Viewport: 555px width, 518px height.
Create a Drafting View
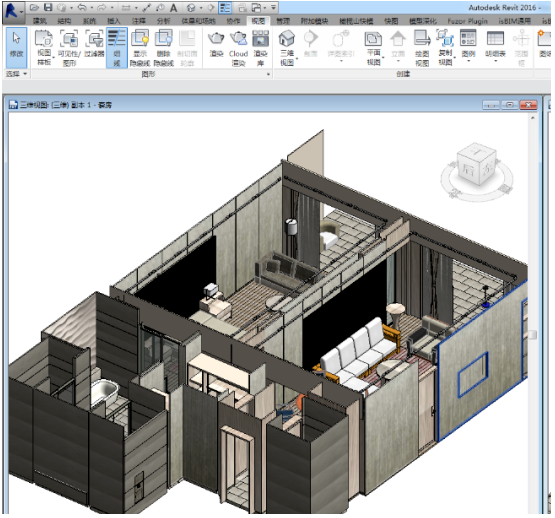tap(422, 48)
